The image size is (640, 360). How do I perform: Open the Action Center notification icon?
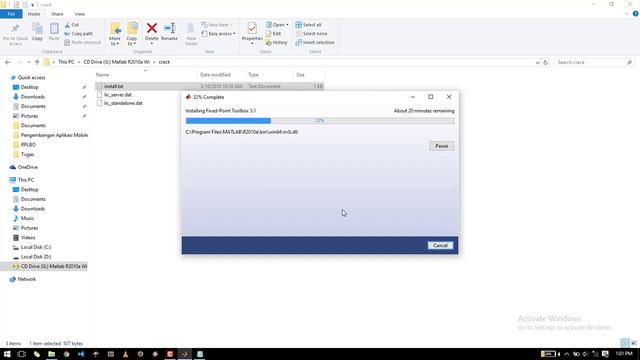click(x=605, y=354)
